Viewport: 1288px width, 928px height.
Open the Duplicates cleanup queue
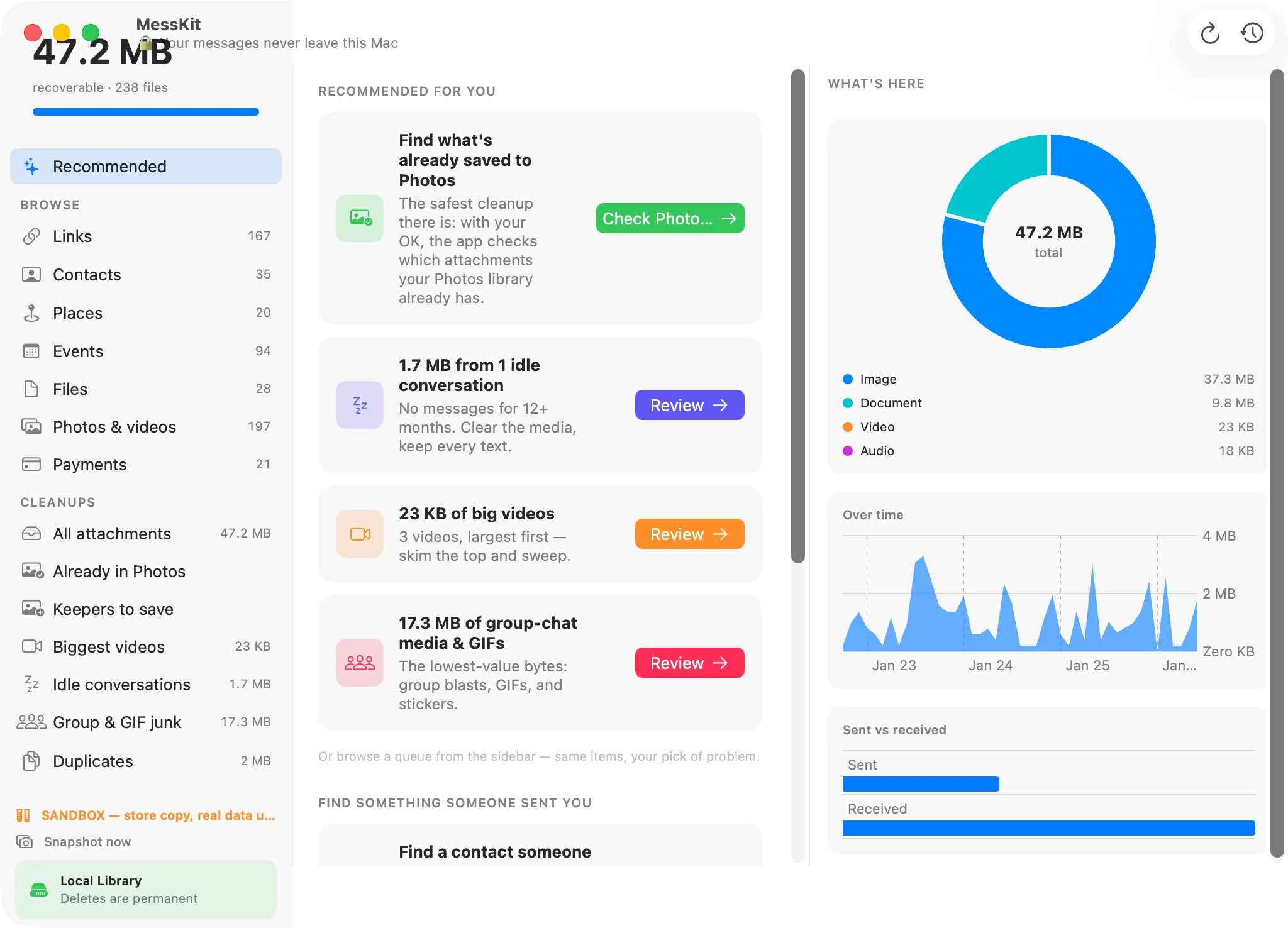(x=146, y=761)
